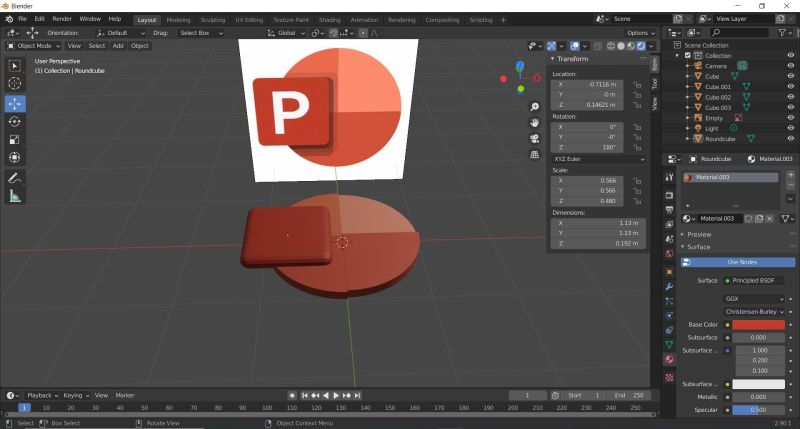The image size is (800, 429).
Task: Open the Global transform orientation dropdown
Action: [x=286, y=33]
